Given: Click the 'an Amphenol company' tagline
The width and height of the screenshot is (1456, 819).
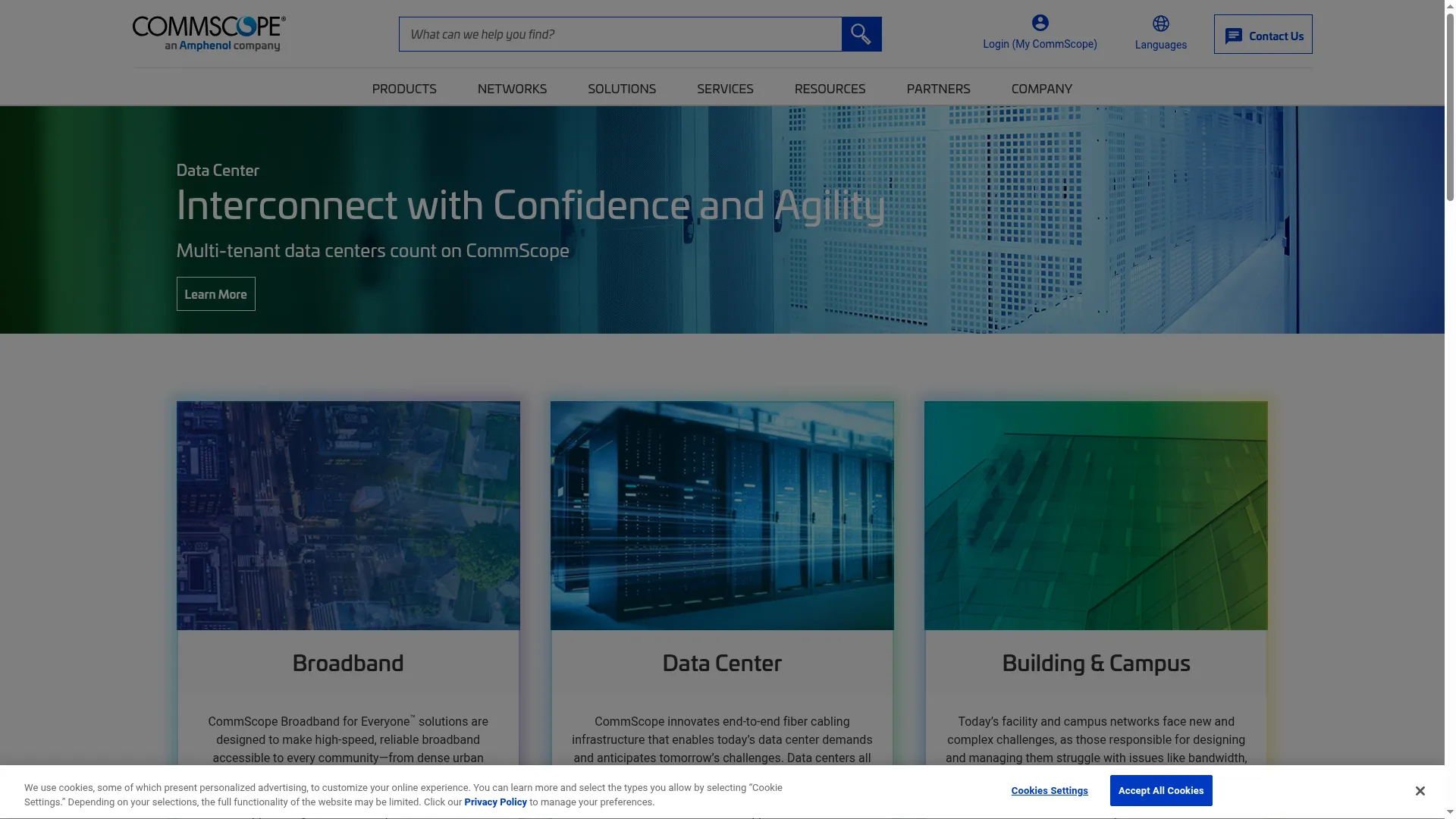Looking at the screenshot, I should point(222,45).
